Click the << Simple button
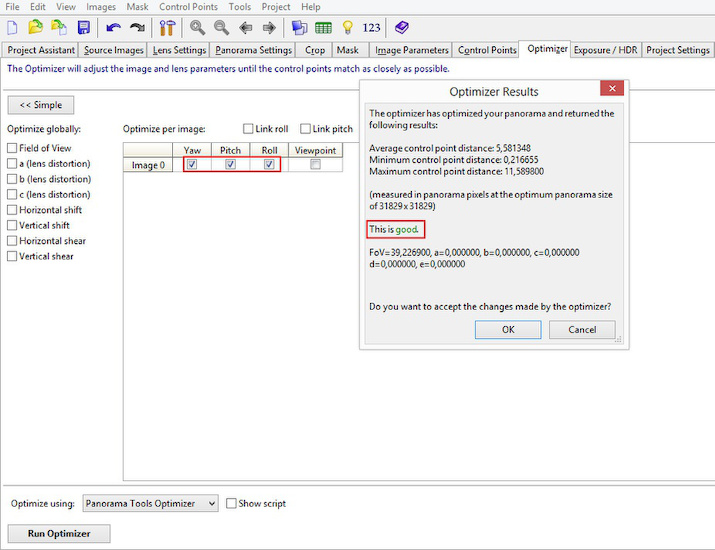Screen dimensions: 715x550 coord(40,105)
